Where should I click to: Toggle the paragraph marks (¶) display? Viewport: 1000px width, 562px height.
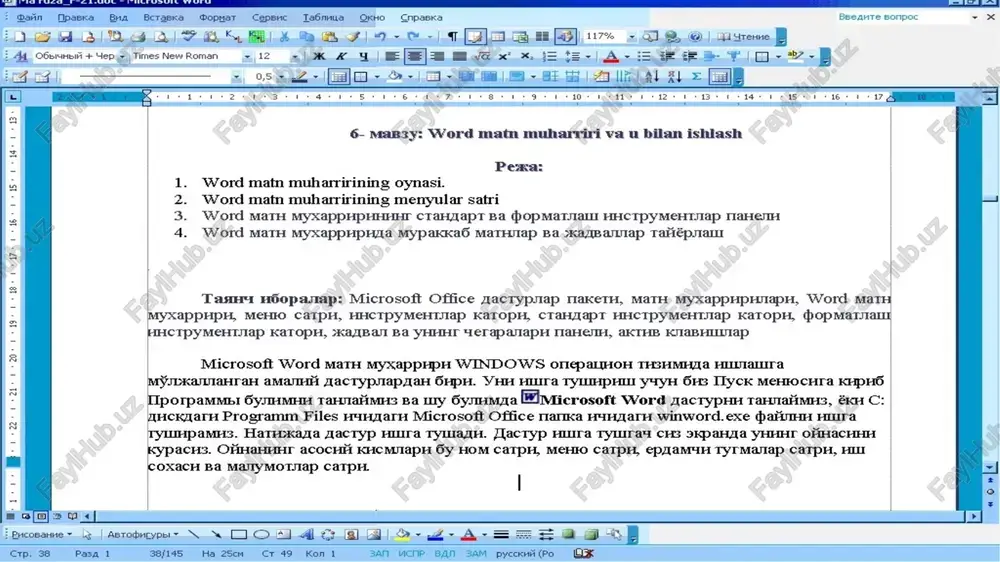click(452, 37)
